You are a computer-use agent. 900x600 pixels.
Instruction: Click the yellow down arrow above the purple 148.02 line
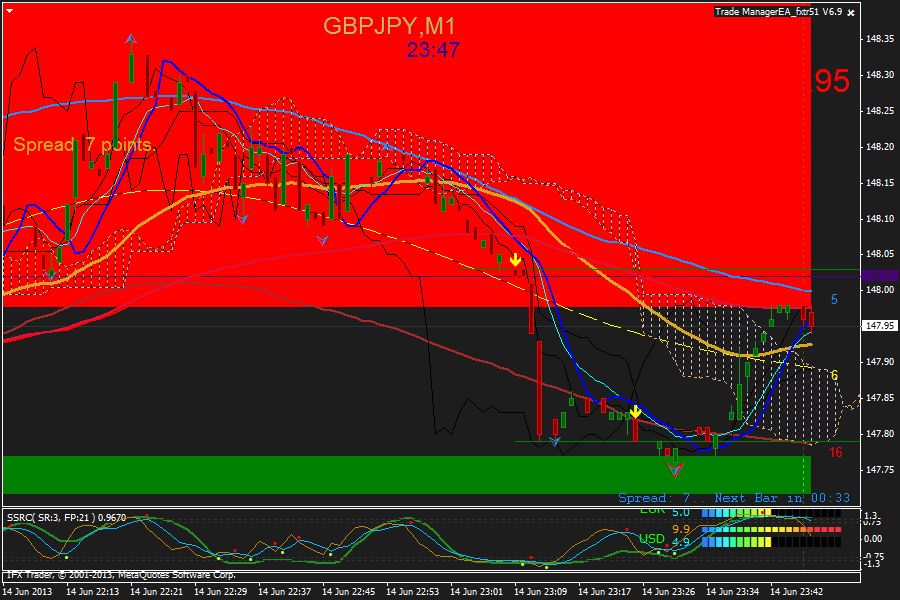[515, 260]
